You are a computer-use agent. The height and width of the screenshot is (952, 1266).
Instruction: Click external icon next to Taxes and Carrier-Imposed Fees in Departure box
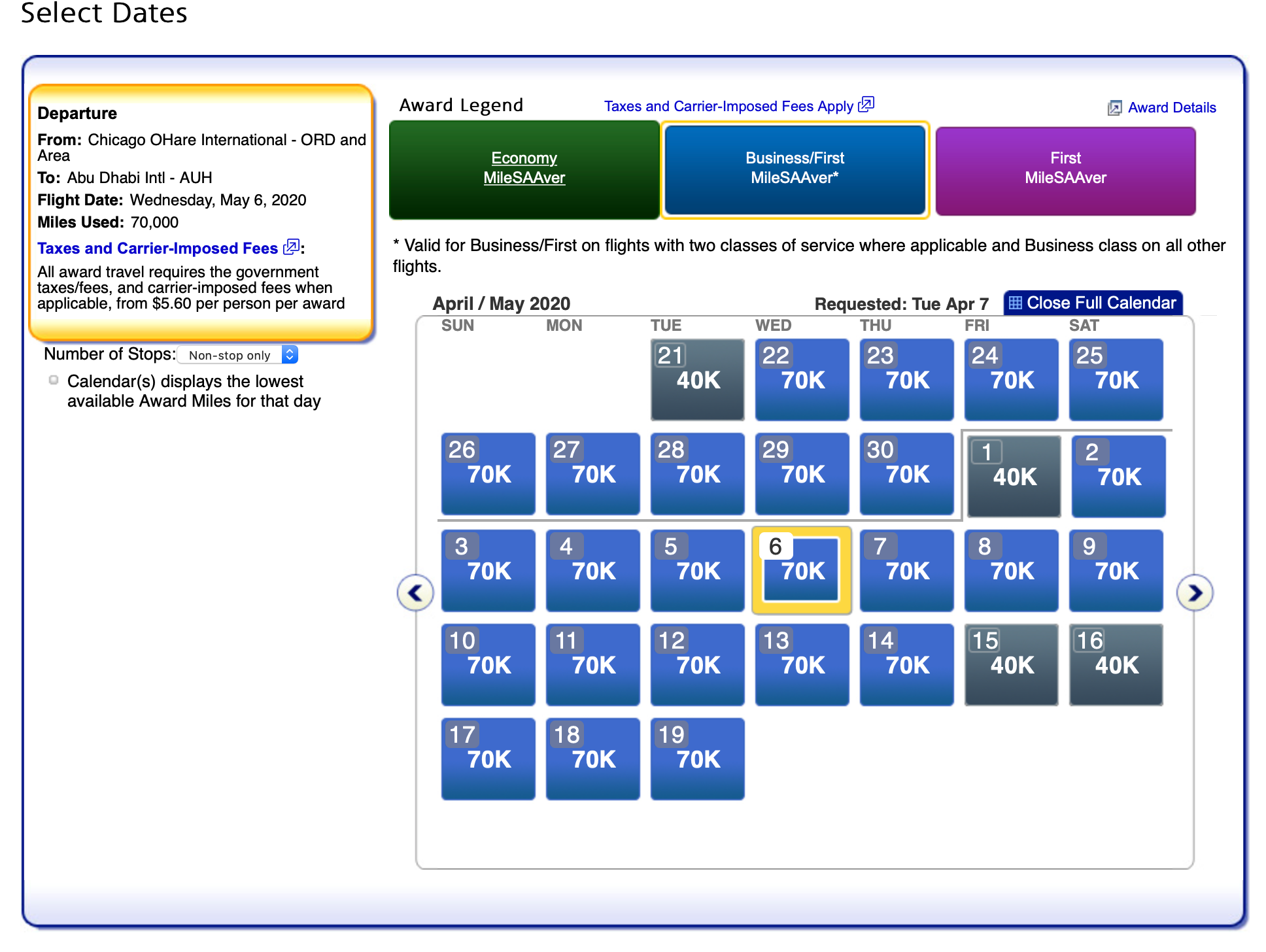[x=291, y=247]
